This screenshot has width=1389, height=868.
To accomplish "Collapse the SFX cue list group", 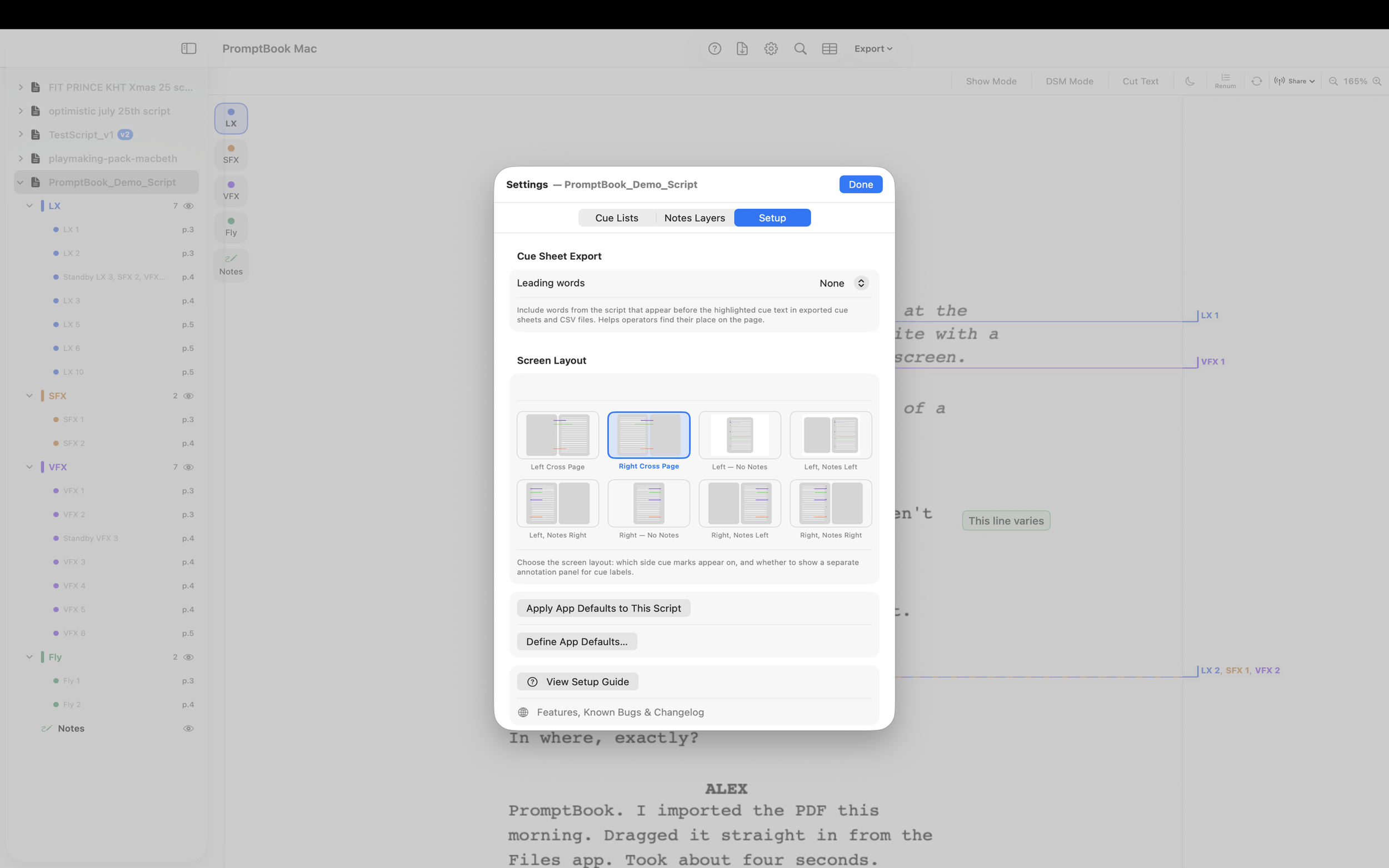I will pyautogui.click(x=29, y=396).
